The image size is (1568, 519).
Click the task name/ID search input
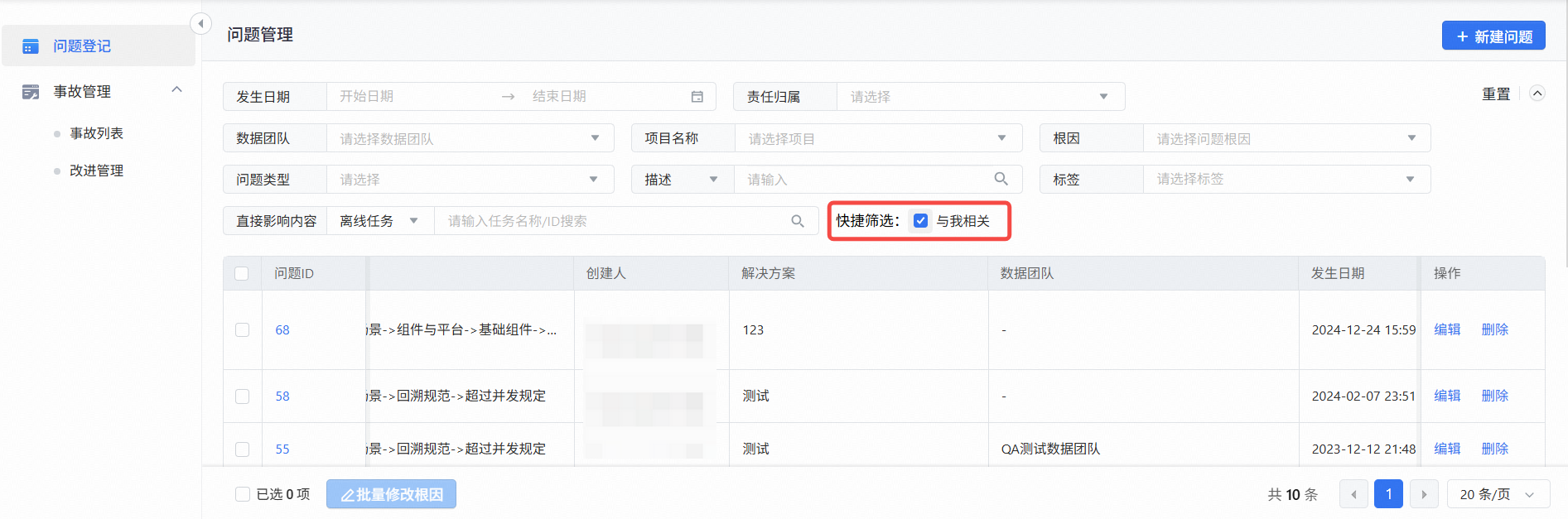[x=613, y=221]
